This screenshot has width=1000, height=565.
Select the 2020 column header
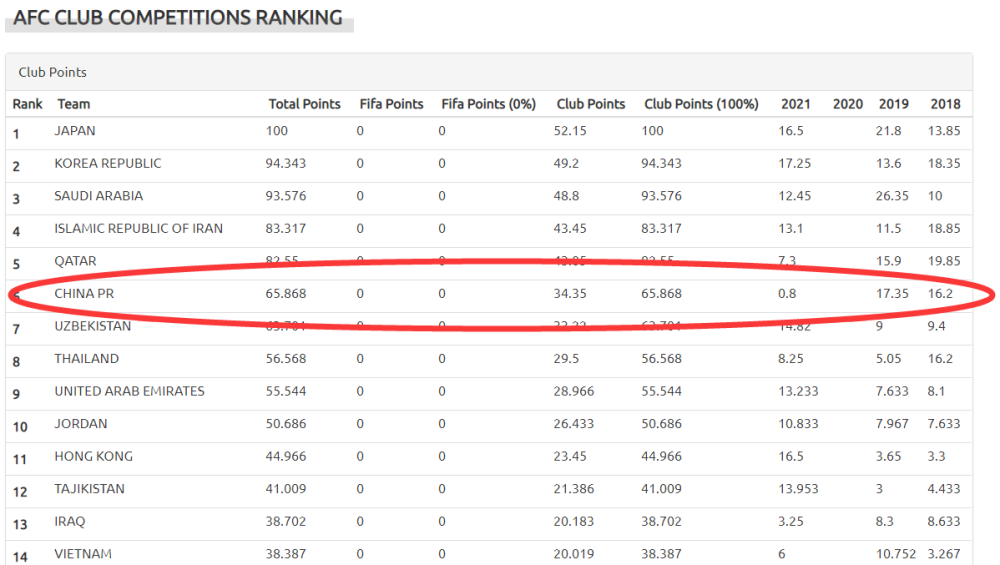pyautogui.click(x=848, y=104)
